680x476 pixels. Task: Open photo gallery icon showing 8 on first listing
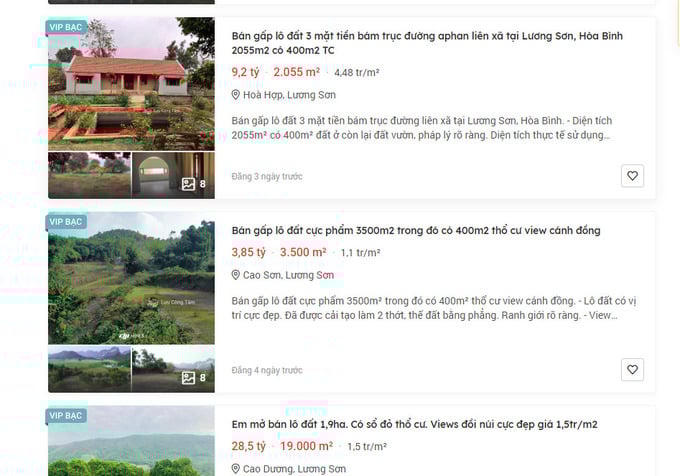[x=193, y=184]
